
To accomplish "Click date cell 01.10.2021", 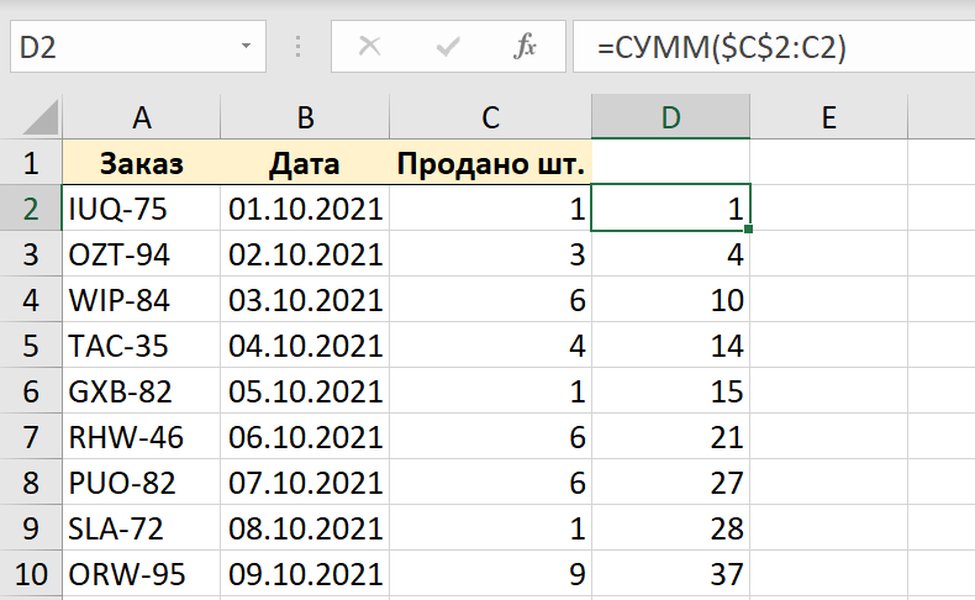I will pos(305,208).
